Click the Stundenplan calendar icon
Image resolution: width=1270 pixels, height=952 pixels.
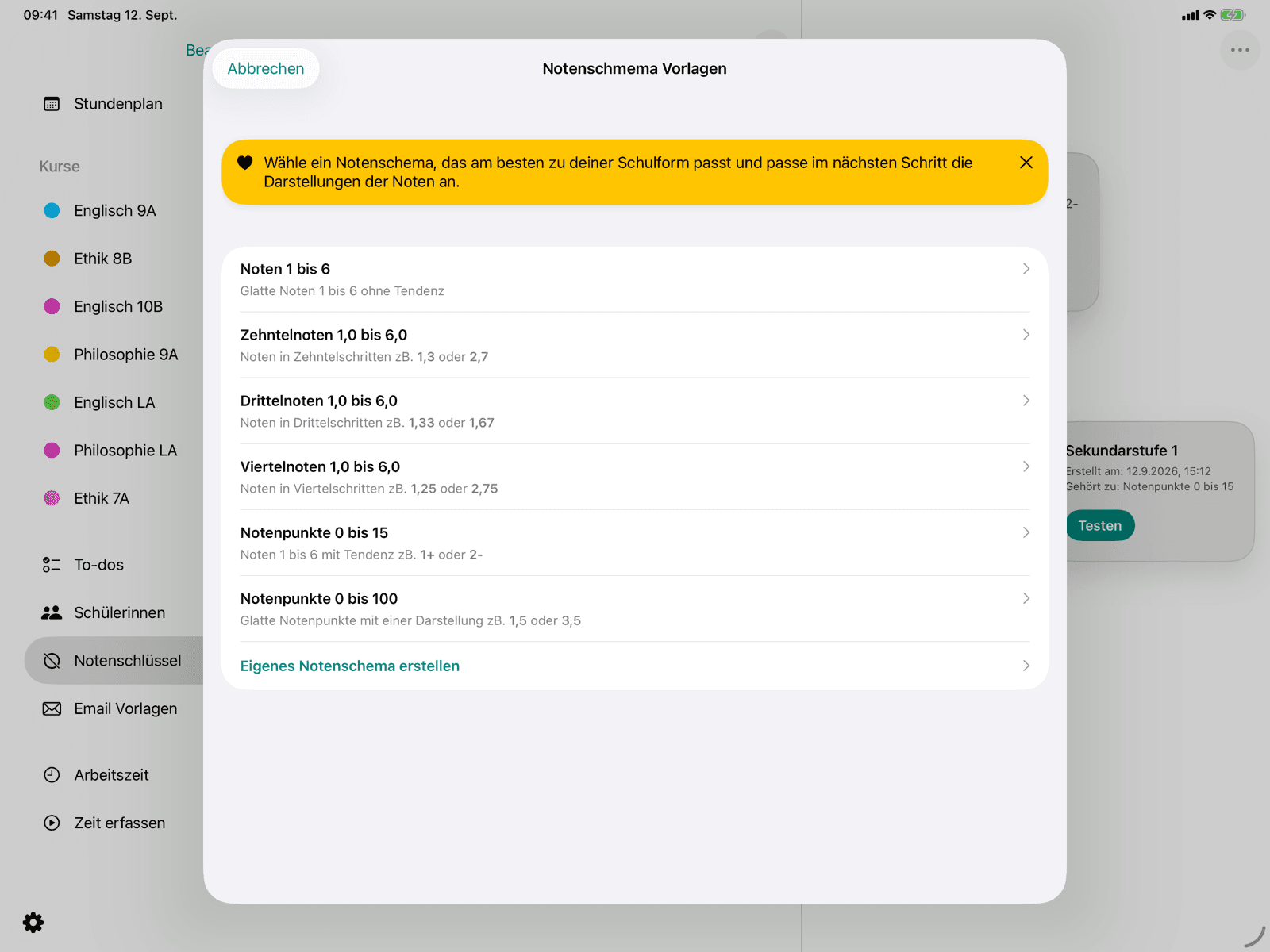52,104
